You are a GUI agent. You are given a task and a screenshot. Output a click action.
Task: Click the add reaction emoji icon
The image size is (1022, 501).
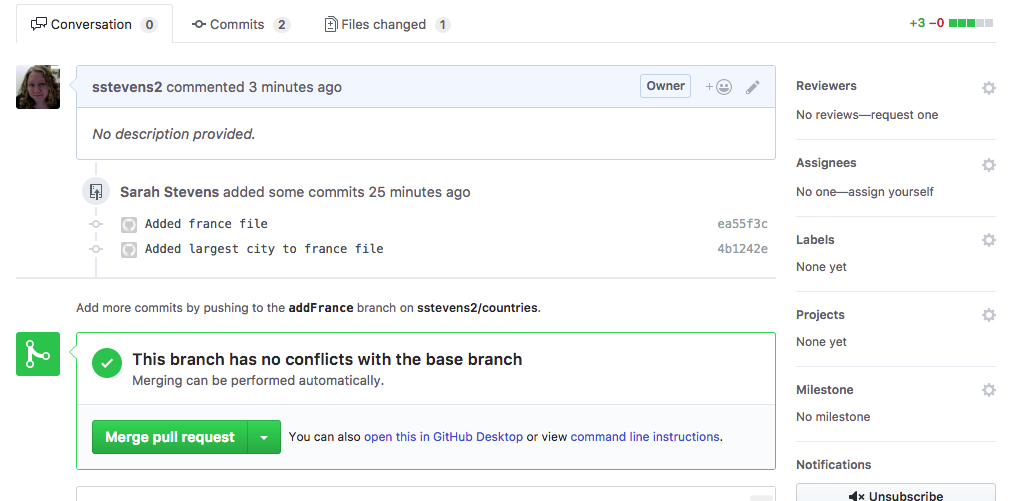[718, 87]
